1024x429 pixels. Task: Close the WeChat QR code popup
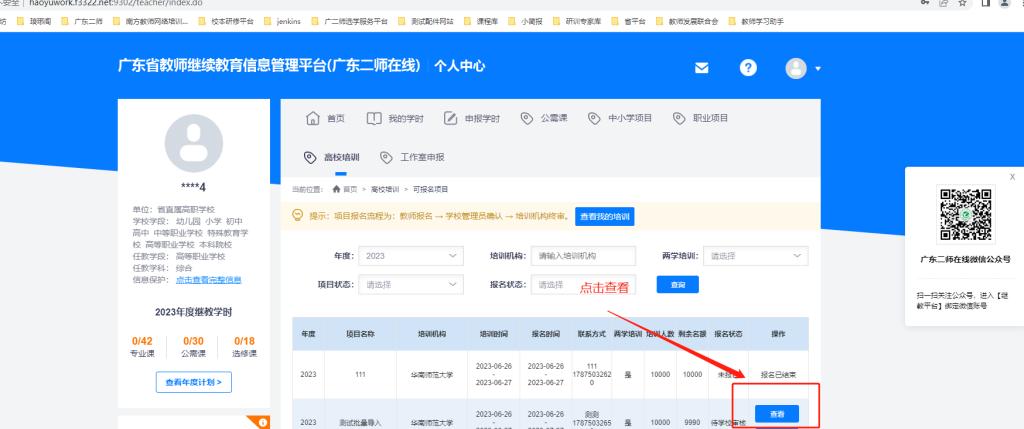coord(1011,177)
